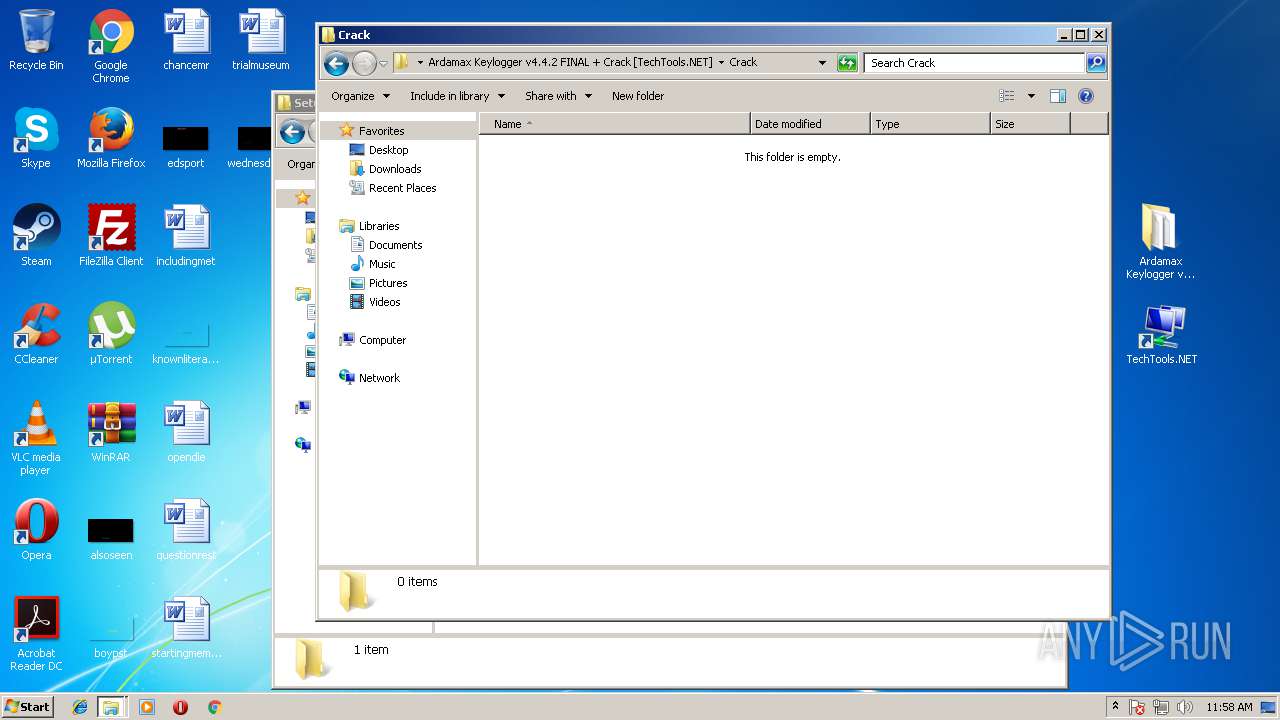The height and width of the screenshot is (720, 1280).
Task: Select Desktop under Favorites
Action: [x=388, y=150]
